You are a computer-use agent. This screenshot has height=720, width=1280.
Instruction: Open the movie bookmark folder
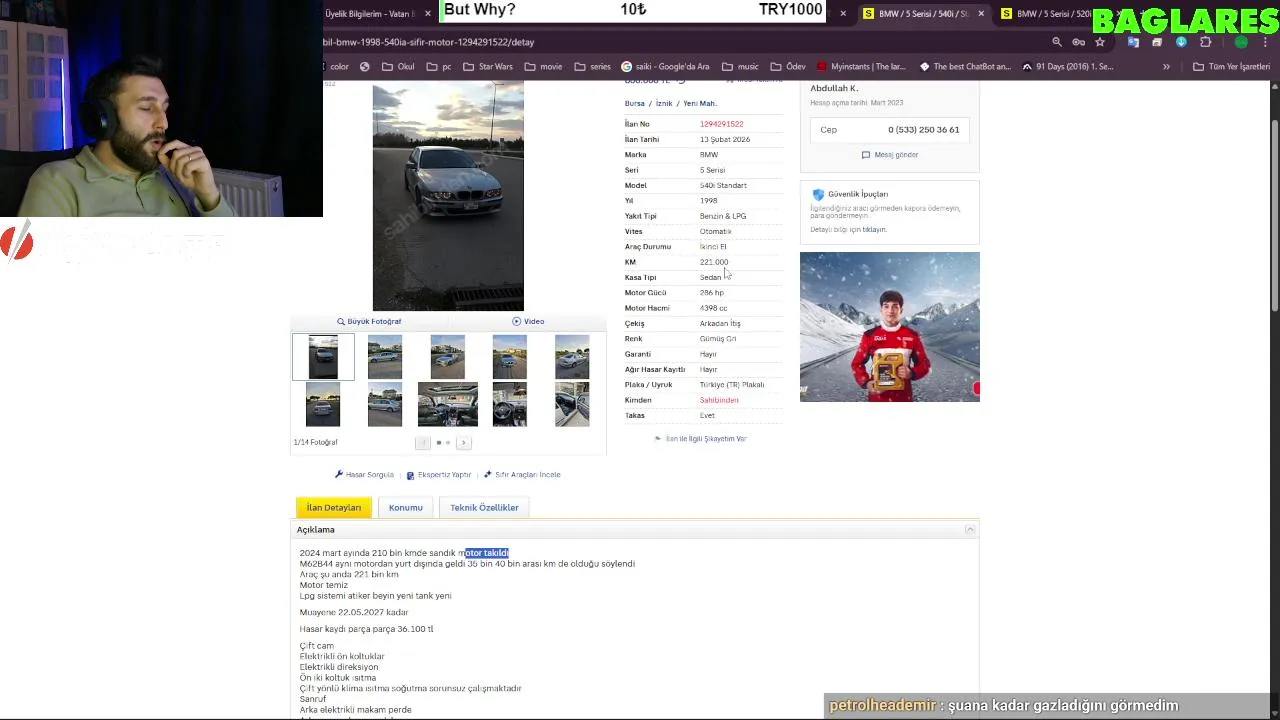point(543,67)
